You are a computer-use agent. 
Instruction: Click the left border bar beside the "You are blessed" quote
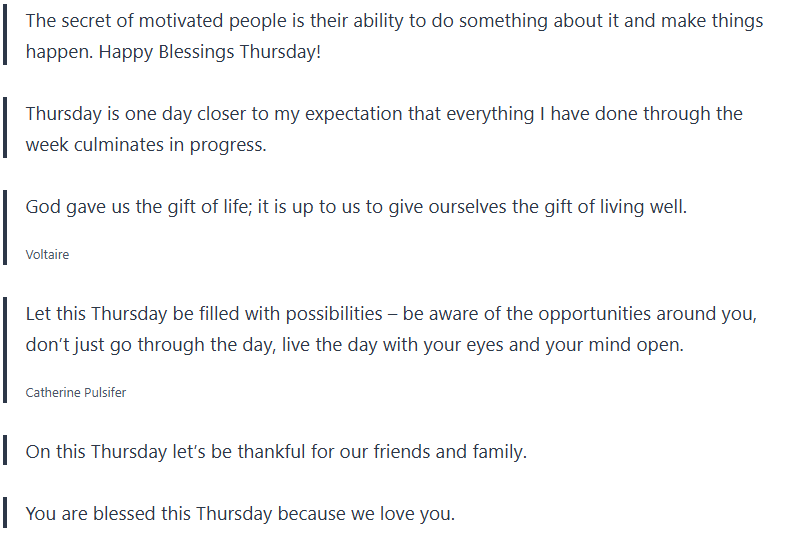[x=5, y=514]
